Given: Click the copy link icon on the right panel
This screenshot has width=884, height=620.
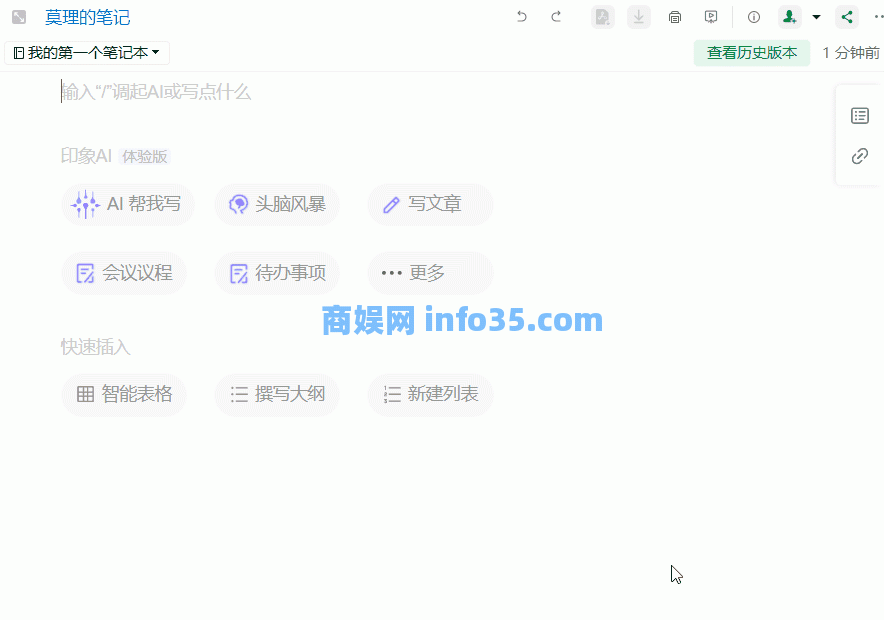Looking at the screenshot, I should coord(860,156).
